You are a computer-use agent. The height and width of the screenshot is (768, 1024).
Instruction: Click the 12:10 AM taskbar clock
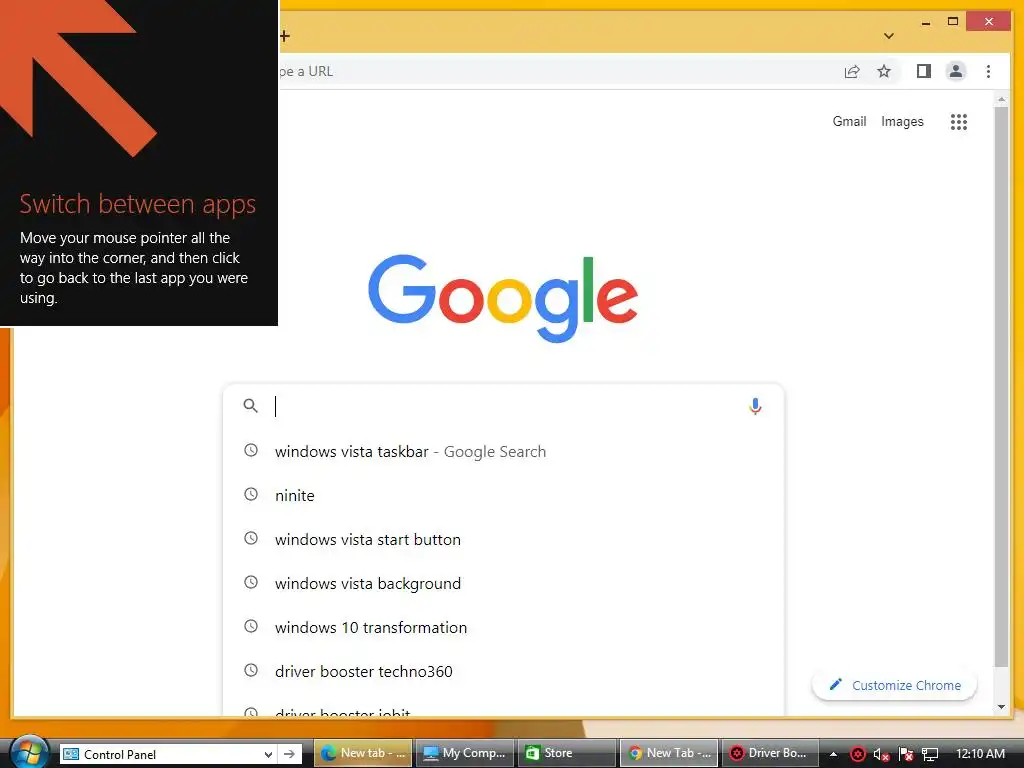pyautogui.click(x=980, y=754)
